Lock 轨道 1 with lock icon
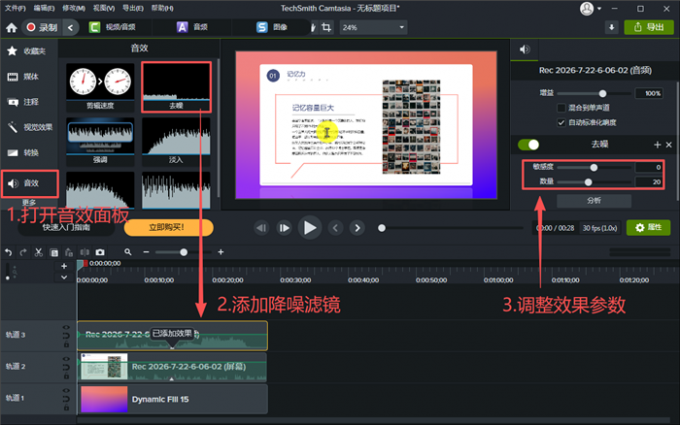 pyautogui.click(x=66, y=408)
